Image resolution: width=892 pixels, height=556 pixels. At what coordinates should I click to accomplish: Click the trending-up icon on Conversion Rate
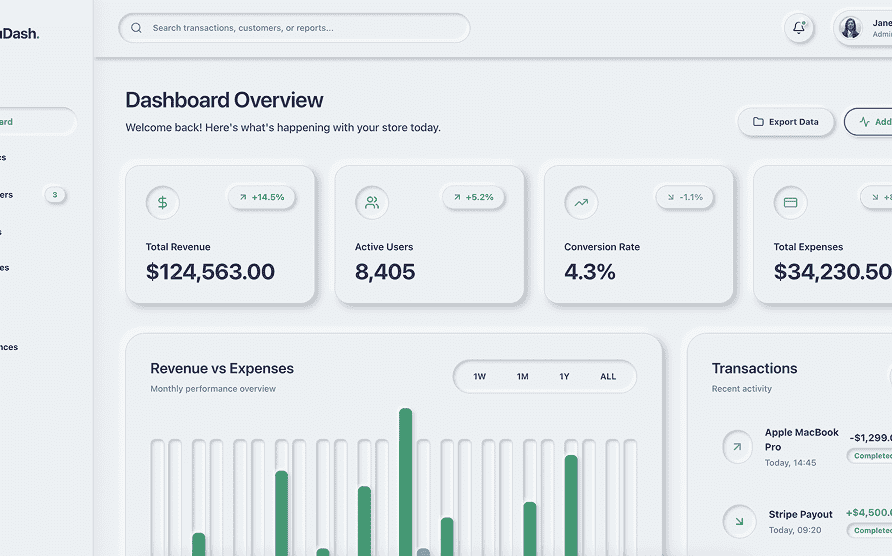(581, 203)
